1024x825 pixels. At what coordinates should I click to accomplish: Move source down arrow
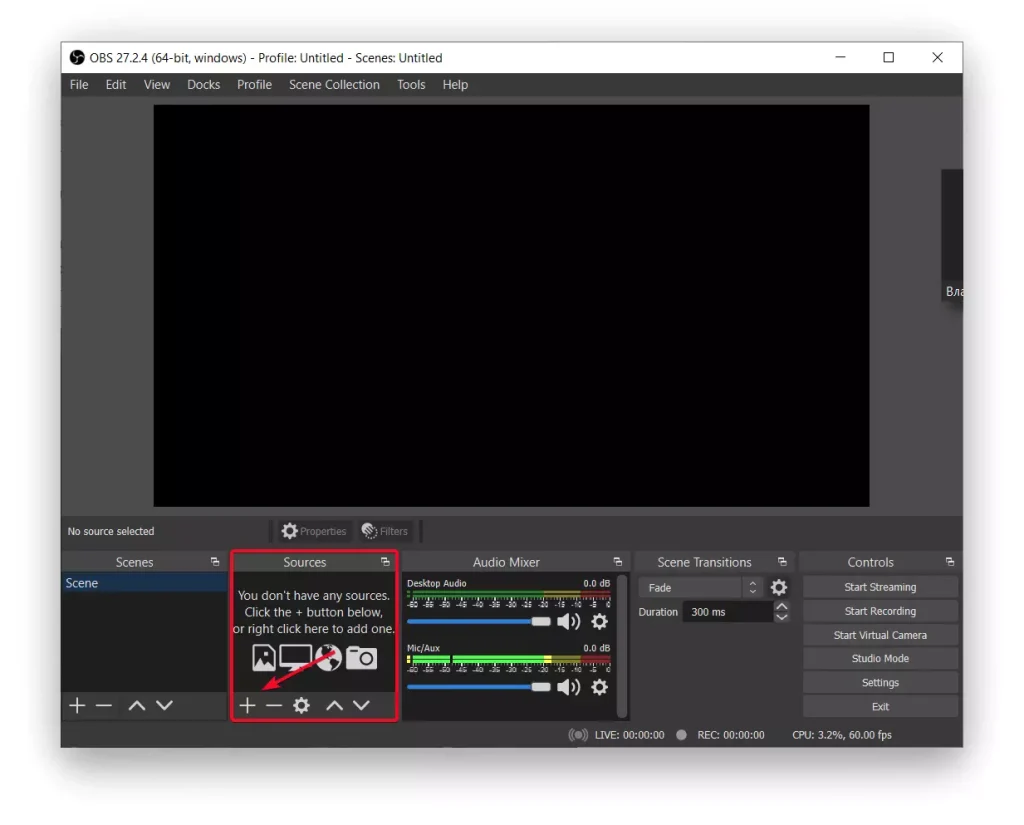361,705
